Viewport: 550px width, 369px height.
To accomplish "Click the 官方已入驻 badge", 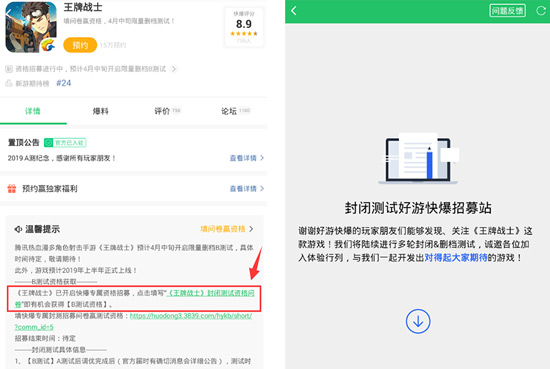I will click(x=65, y=143).
